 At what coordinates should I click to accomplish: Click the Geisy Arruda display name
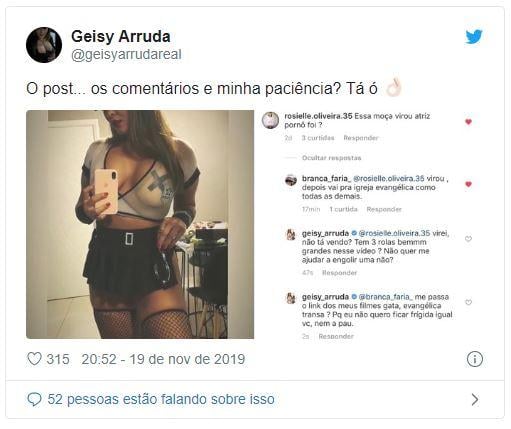click(x=121, y=36)
